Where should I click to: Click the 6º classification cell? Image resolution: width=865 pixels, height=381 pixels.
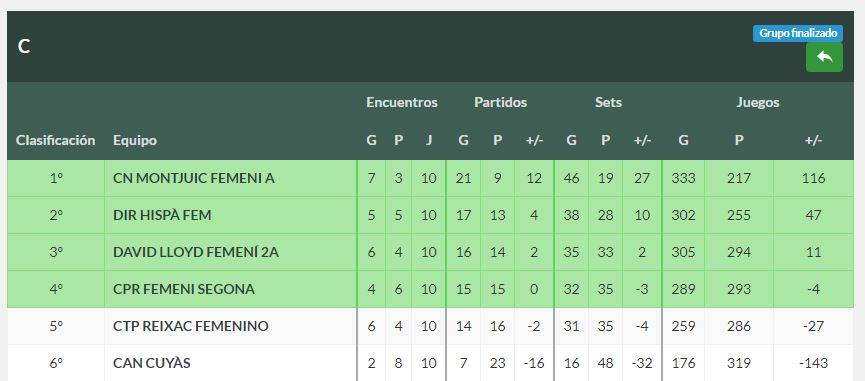56,363
